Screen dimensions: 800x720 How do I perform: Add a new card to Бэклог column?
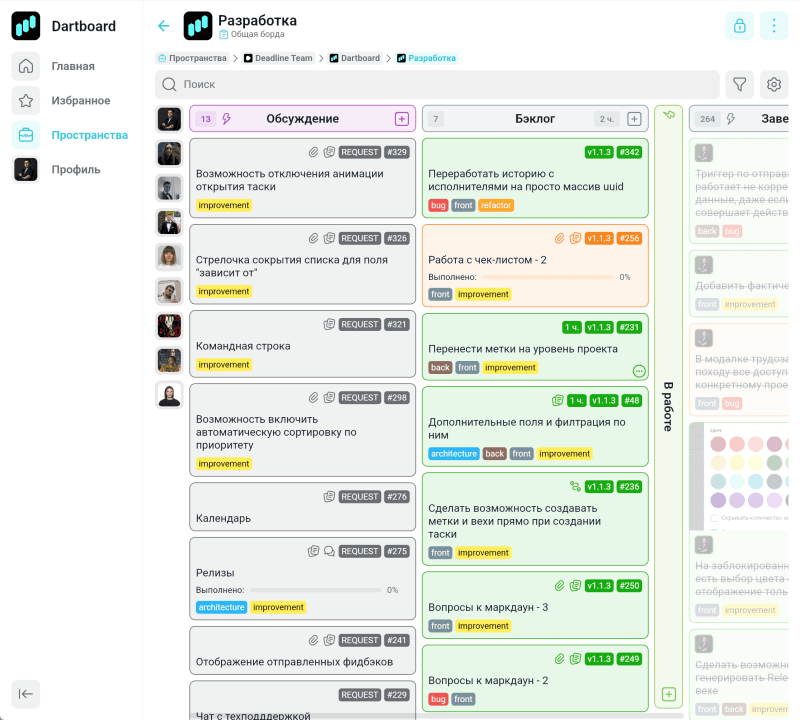click(634, 119)
